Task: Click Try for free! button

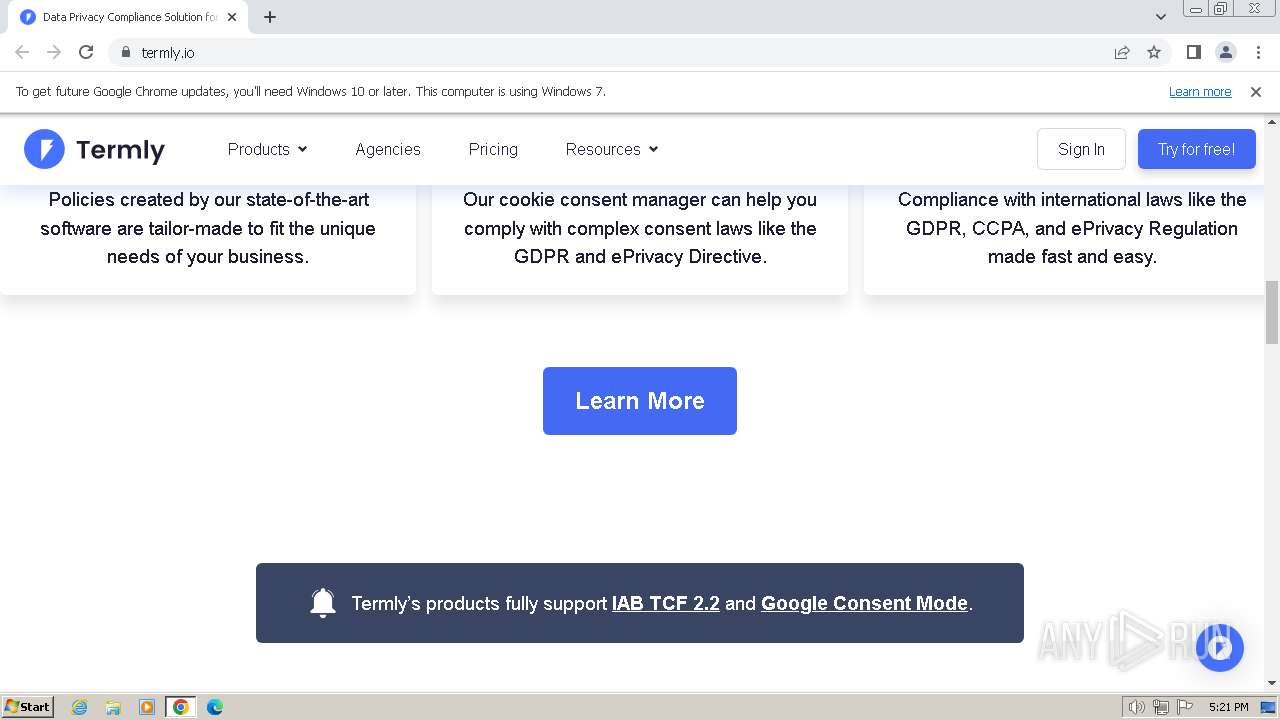Action: tap(1197, 149)
